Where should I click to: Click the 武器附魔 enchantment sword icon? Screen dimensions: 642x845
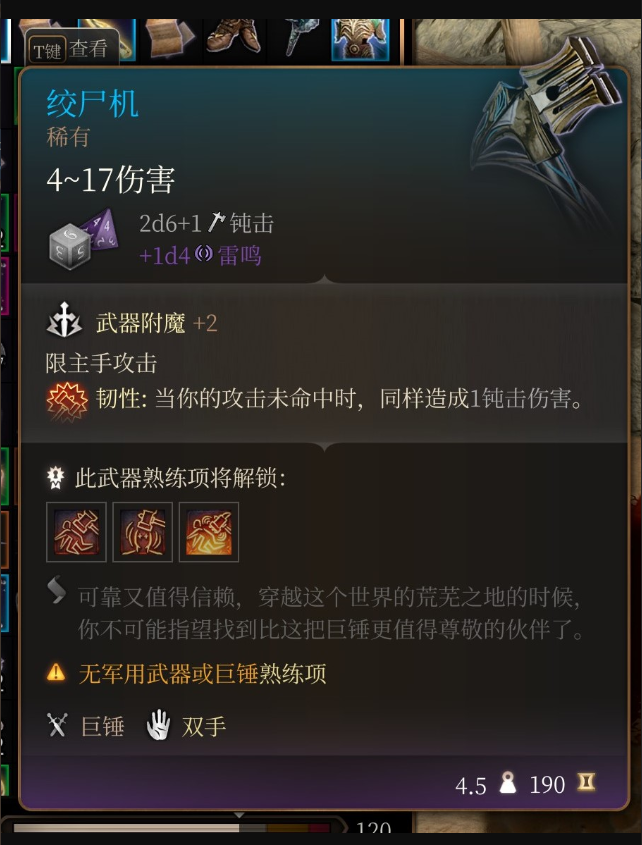coord(64,321)
